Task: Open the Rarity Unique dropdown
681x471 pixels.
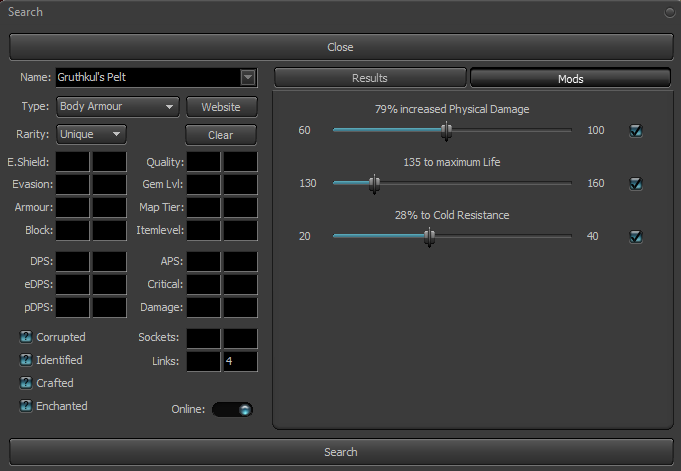Action: (x=91, y=134)
